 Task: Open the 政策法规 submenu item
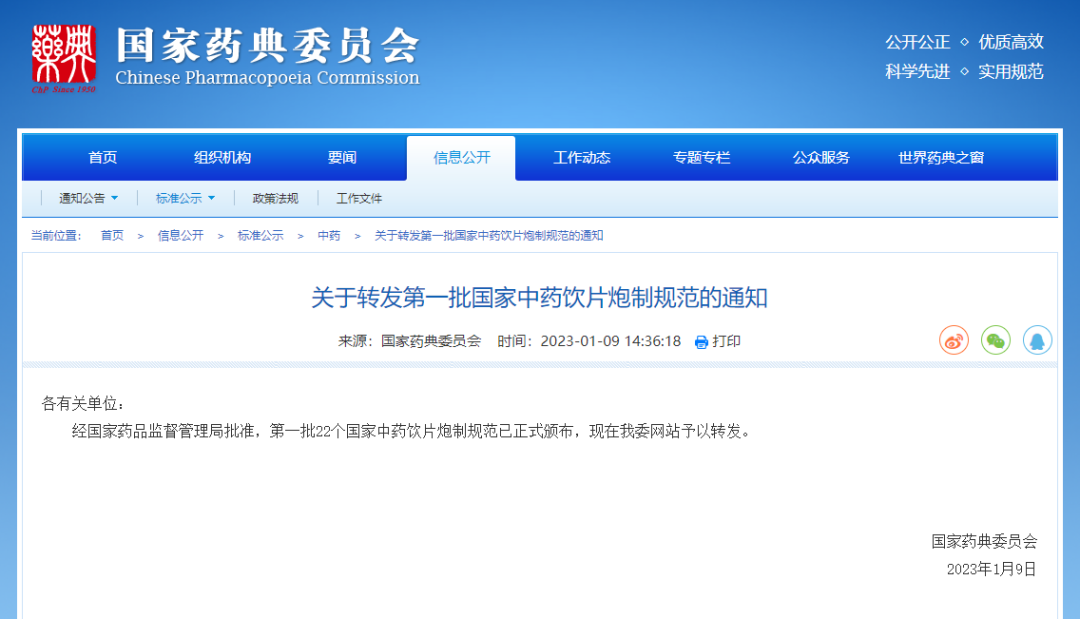pos(276,198)
